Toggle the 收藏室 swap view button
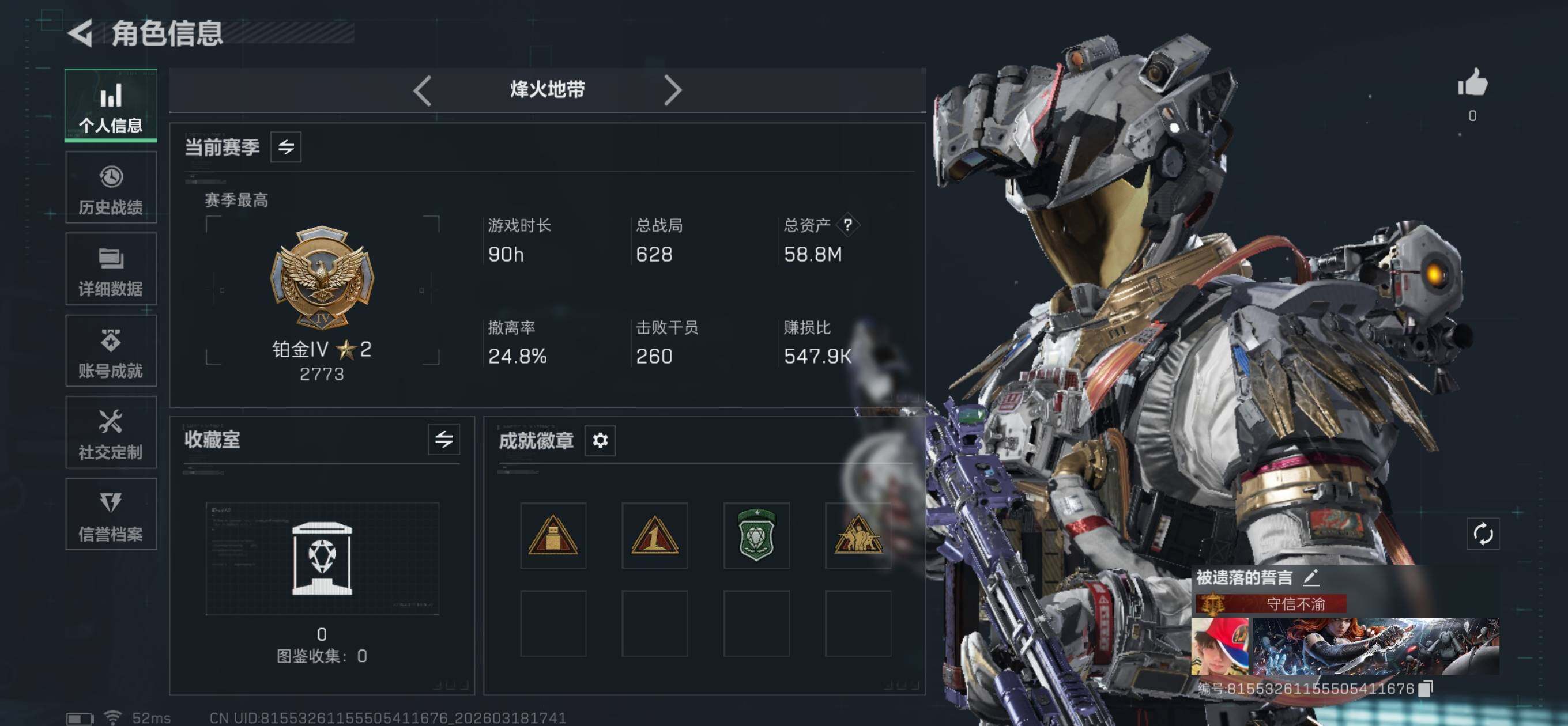The width and height of the screenshot is (1568, 726). point(444,440)
